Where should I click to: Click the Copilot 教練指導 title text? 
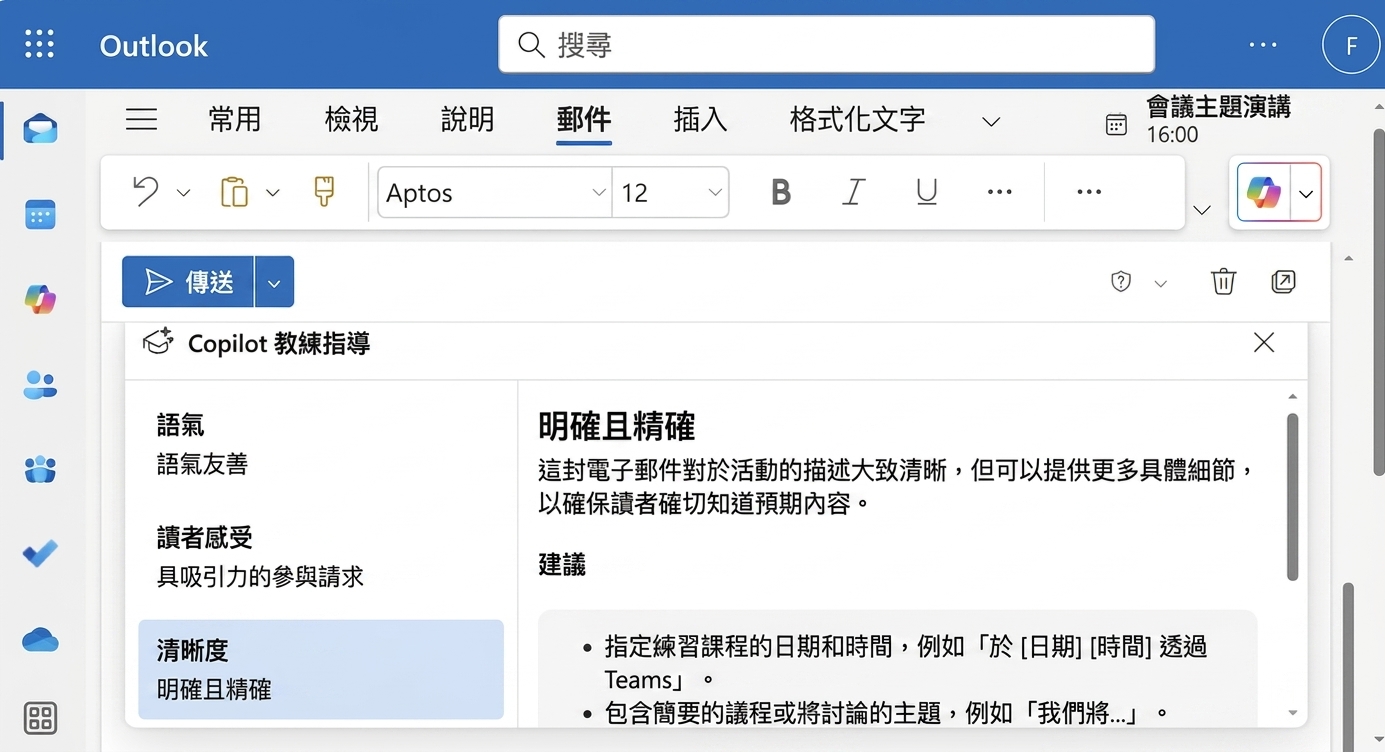pyautogui.click(x=279, y=344)
